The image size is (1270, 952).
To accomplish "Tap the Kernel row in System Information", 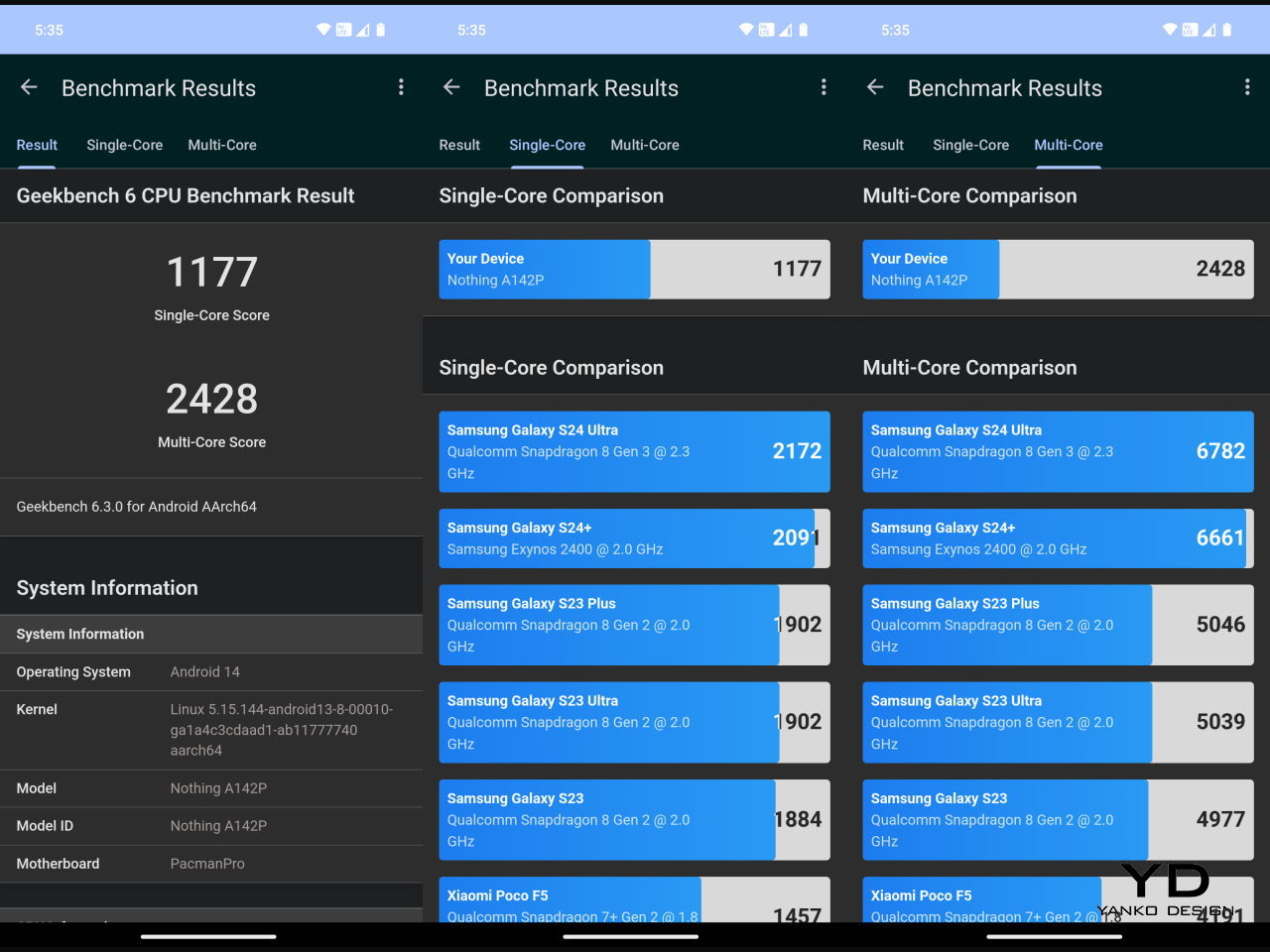I will 211,730.
